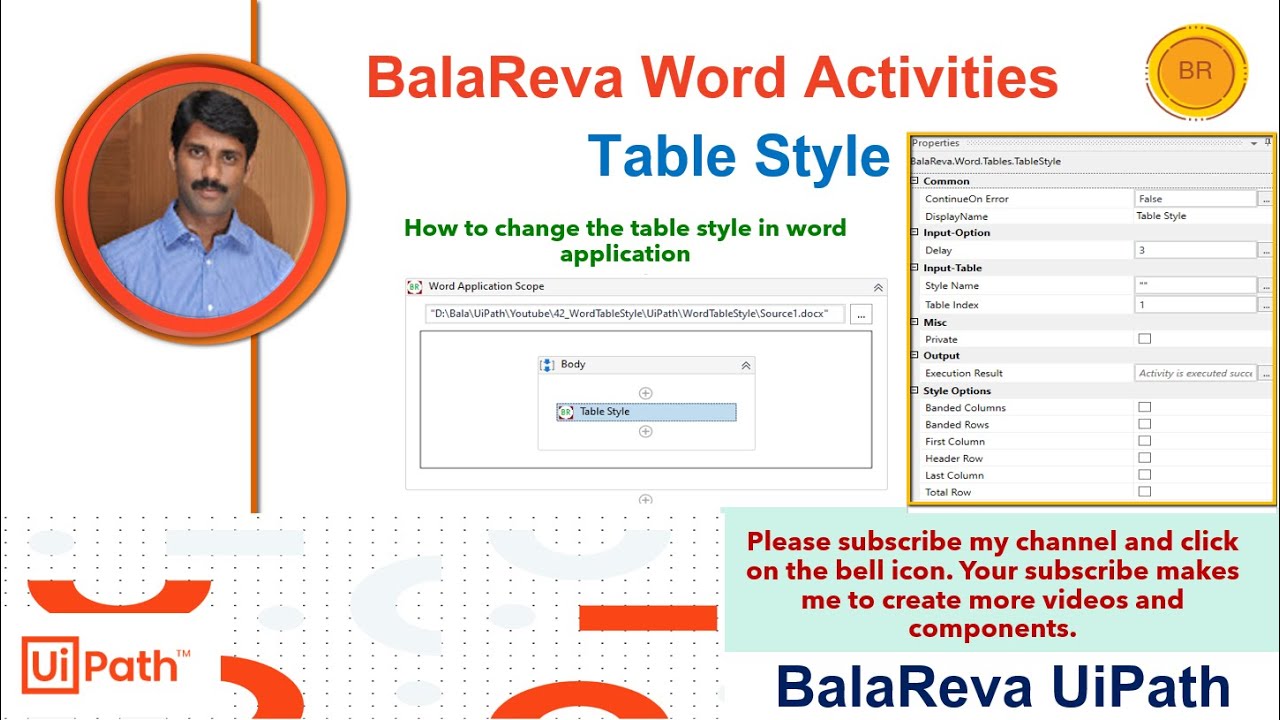Click the 'Banded Columns' property label
1280x720 pixels.
(966, 407)
